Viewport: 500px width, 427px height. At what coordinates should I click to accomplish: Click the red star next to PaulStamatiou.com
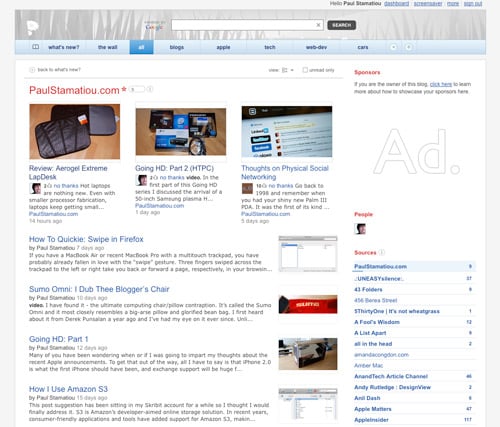(x=124, y=89)
